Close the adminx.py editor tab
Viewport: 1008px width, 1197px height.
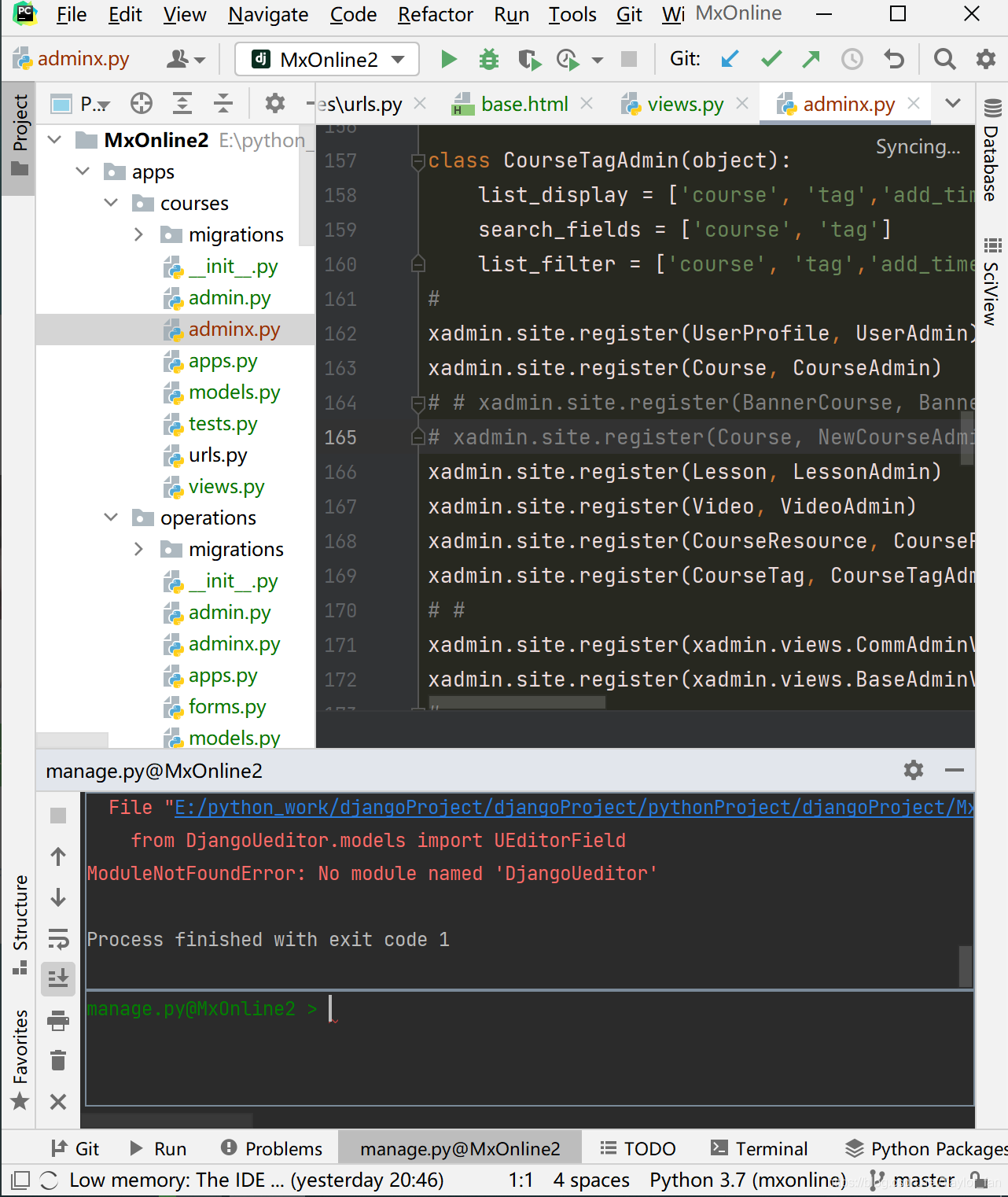click(914, 103)
